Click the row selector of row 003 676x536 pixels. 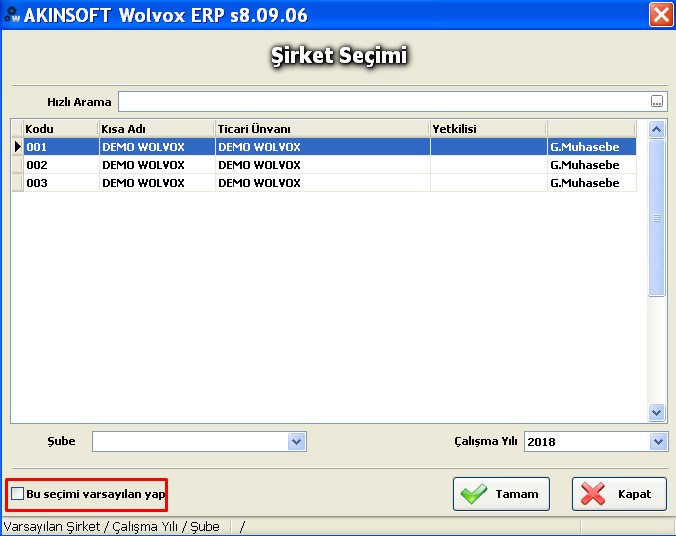pyautogui.click(x=17, y=183)
